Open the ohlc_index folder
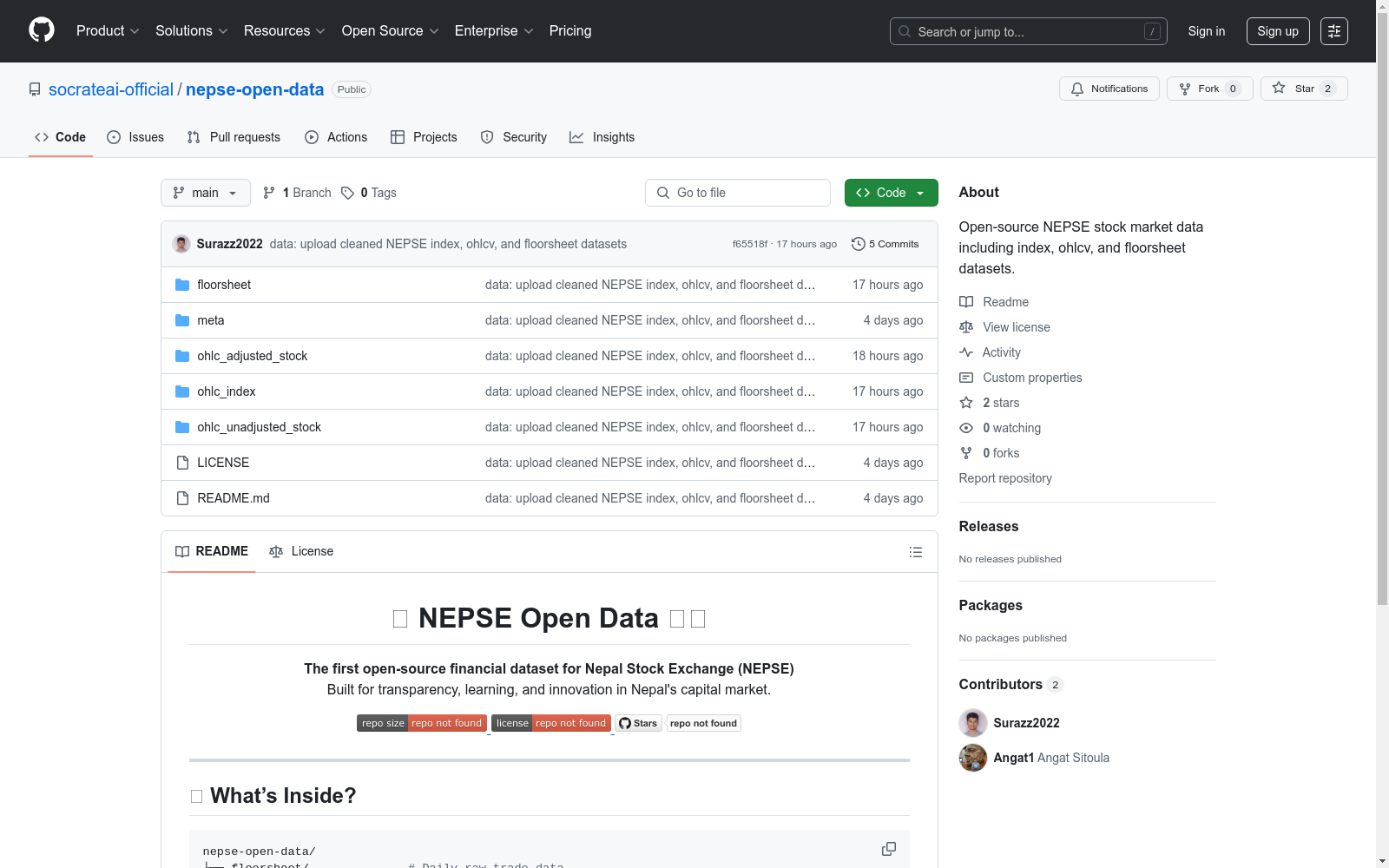Screen dimensions: 1389x868 pyautogui.click(x=227, y=391)
